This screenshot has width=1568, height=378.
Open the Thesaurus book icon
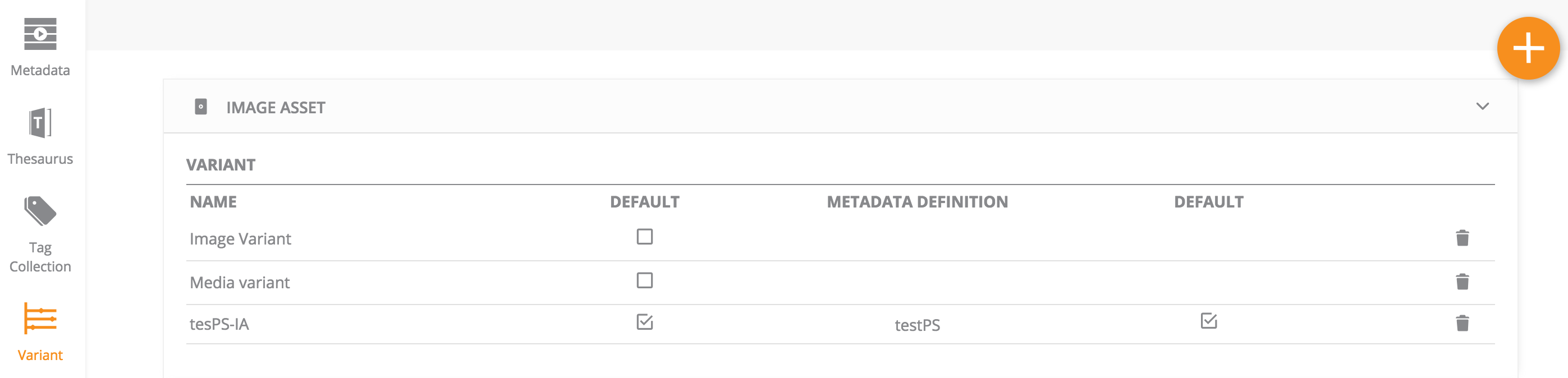(x=40, y=123)
